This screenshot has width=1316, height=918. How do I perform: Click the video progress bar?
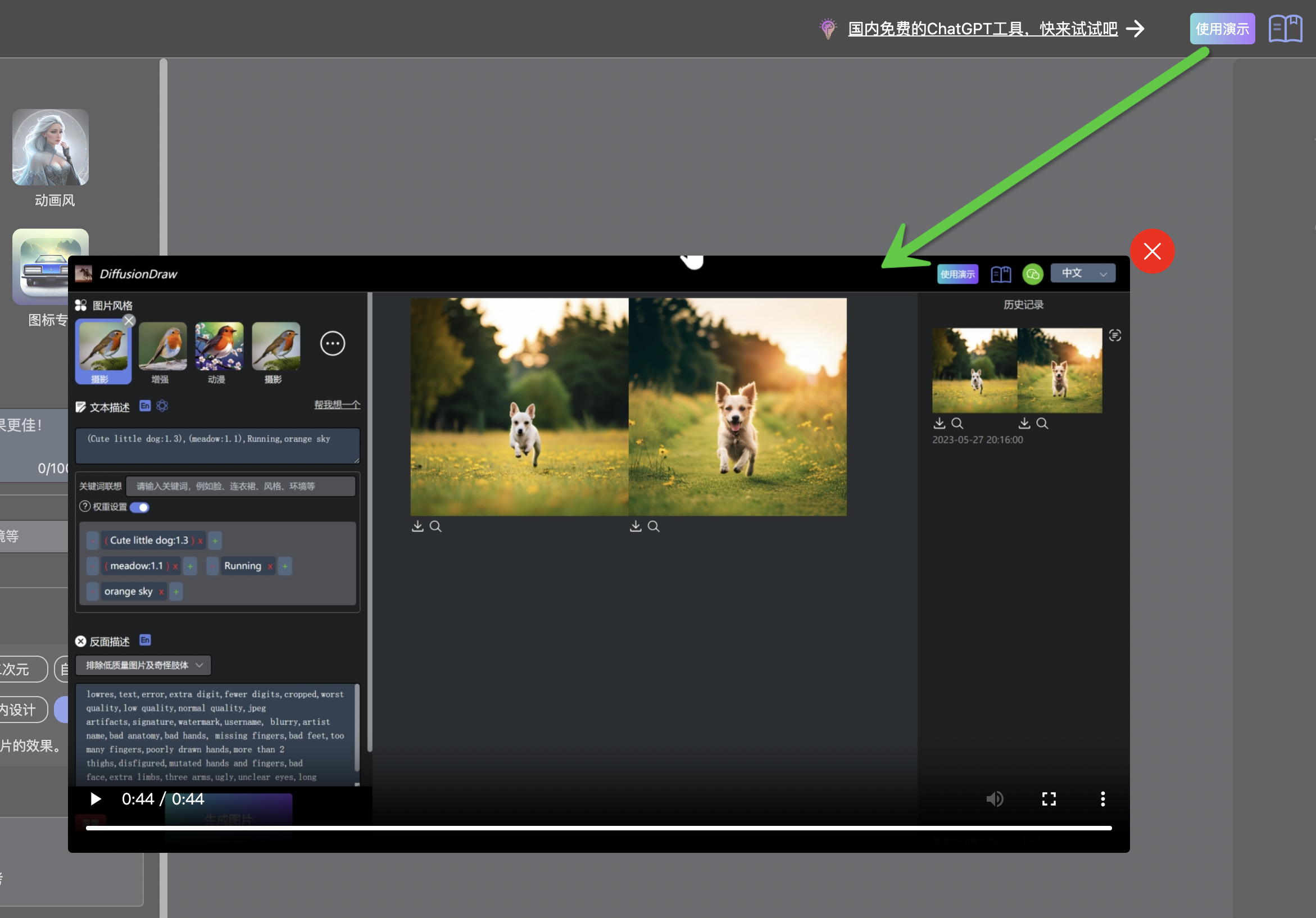click(x=599, y=828)
